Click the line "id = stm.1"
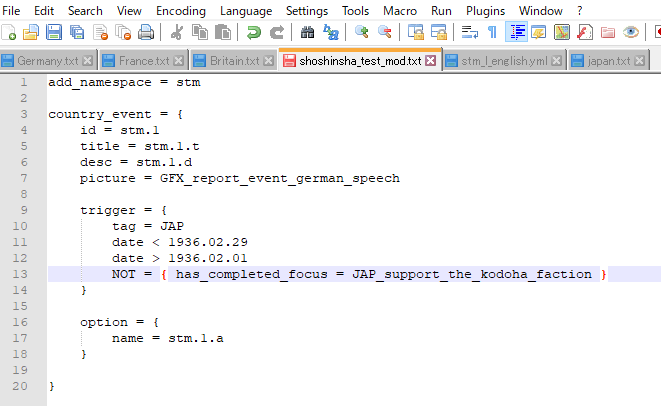 (x=120, y=130)
